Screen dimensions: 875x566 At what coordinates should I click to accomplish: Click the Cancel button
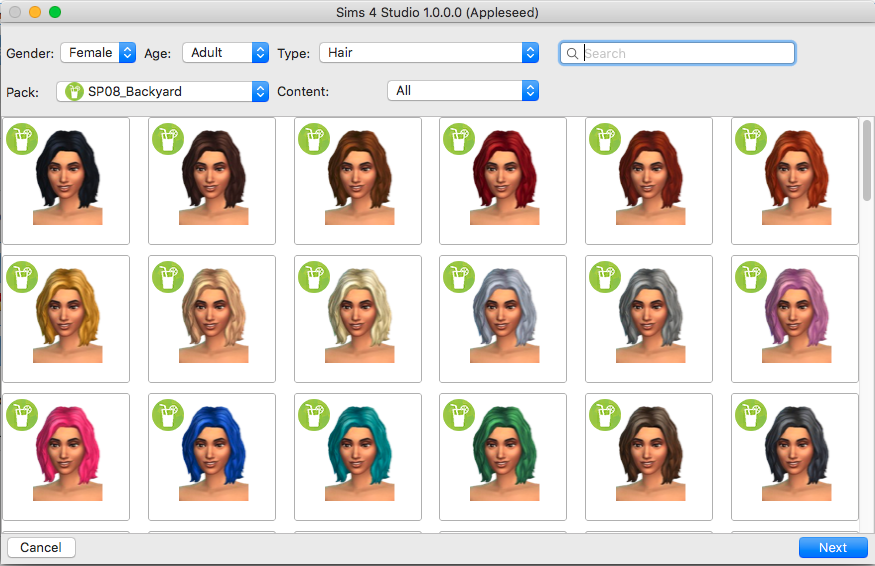coord(41,548)
